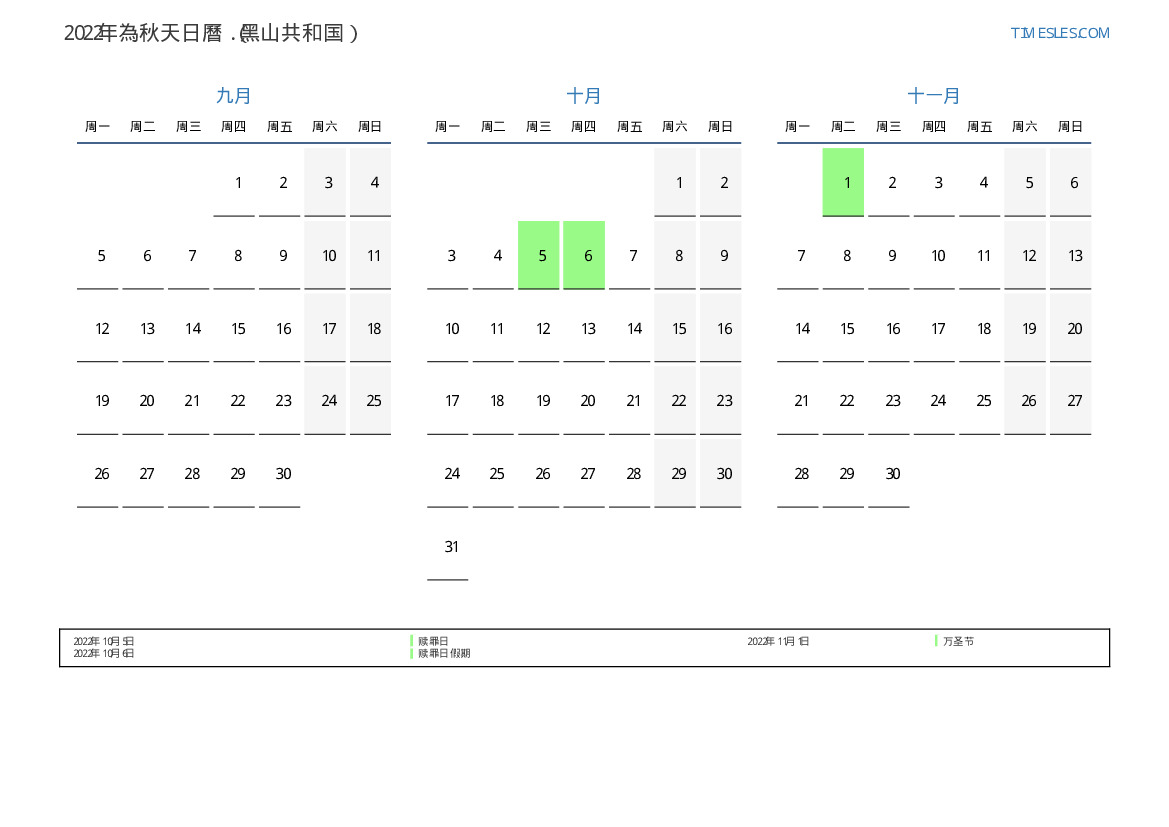Select September 30 in the calendar
The height and width of the screenshot is (827, 1169).
tap(283, 474)
